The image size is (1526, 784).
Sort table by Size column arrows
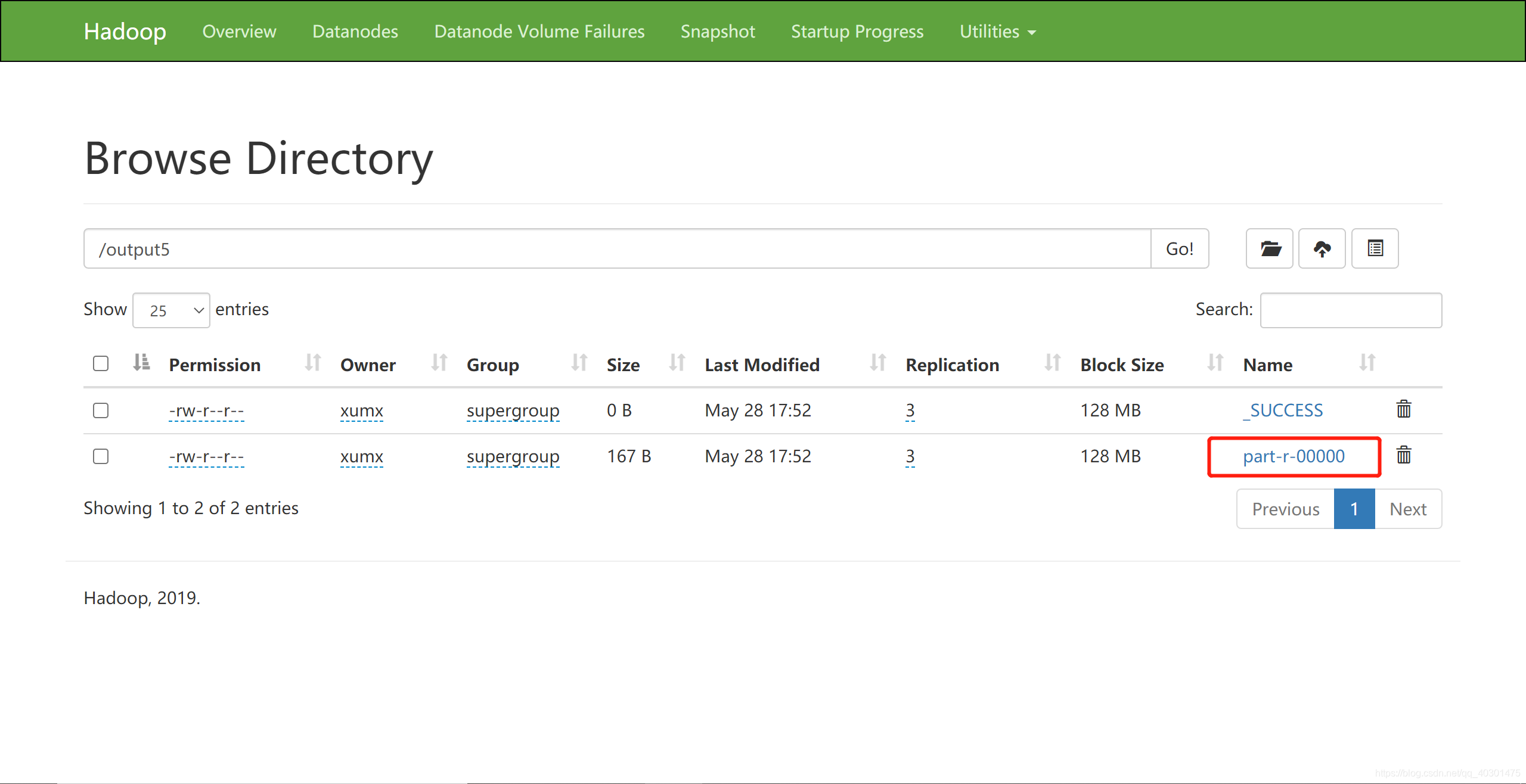[677, 363]
